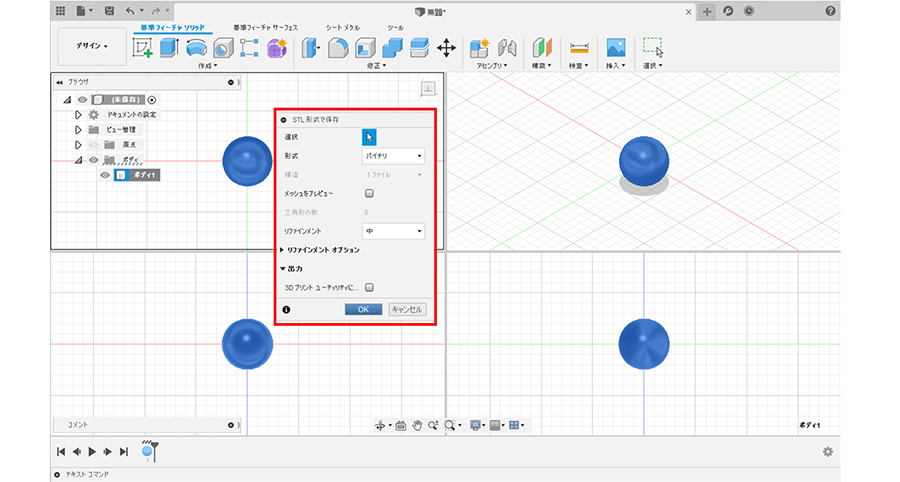Open the 形式 dropdown showing バイナリ
Viewport: 900px width, 482px height.
pyautogui.click(x=393, y=156)
